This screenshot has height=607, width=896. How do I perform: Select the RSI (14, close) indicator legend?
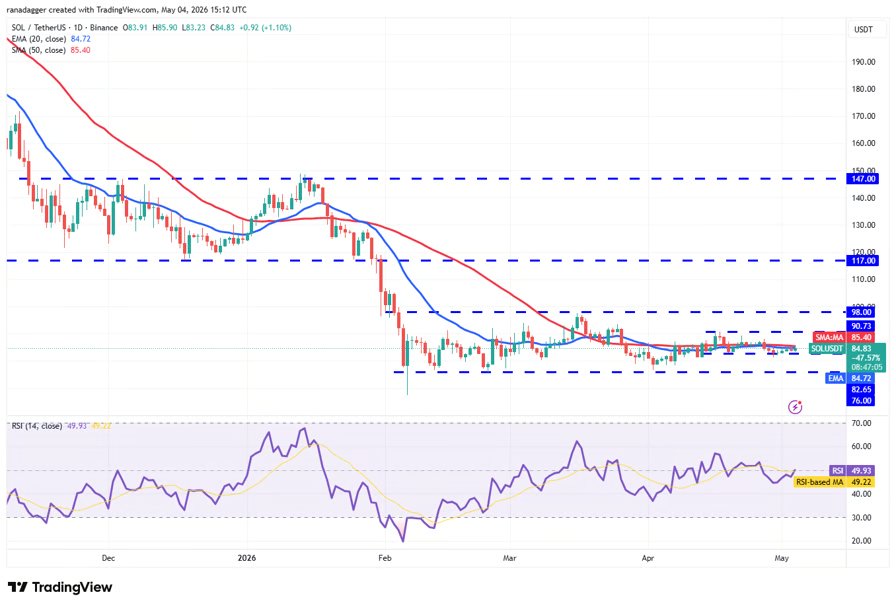click(x=61, y=426)
